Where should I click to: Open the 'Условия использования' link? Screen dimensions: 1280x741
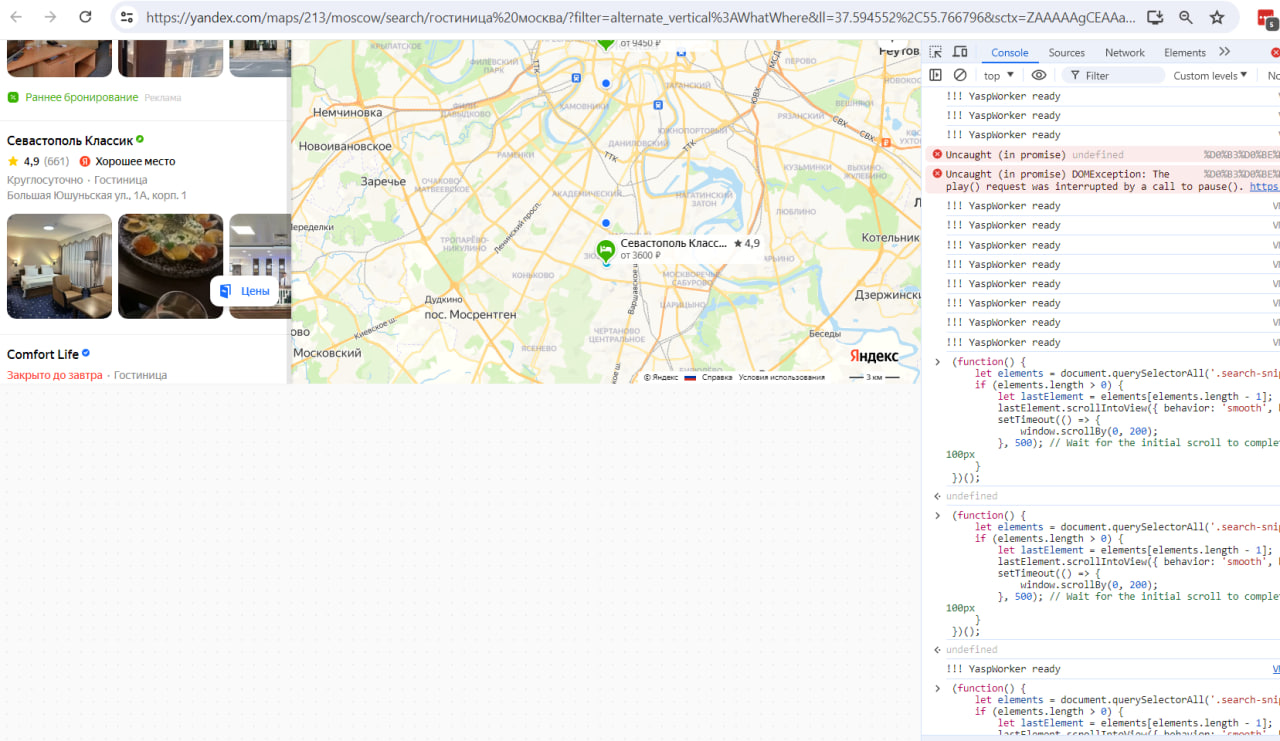point(783,377)
